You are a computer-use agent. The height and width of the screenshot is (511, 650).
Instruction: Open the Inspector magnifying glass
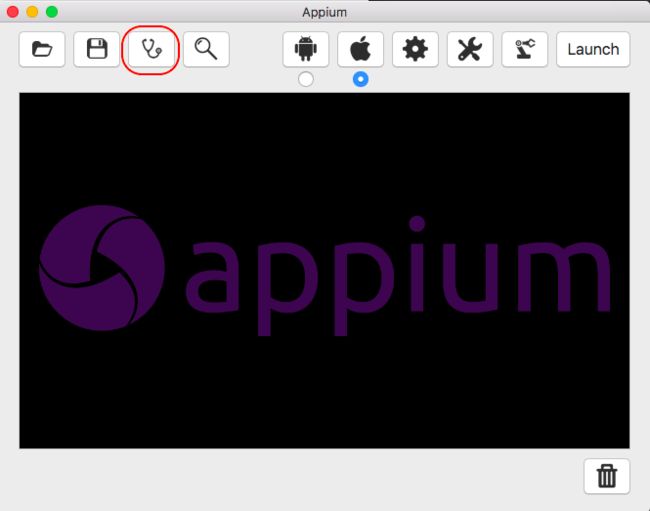tap(206, 49)
